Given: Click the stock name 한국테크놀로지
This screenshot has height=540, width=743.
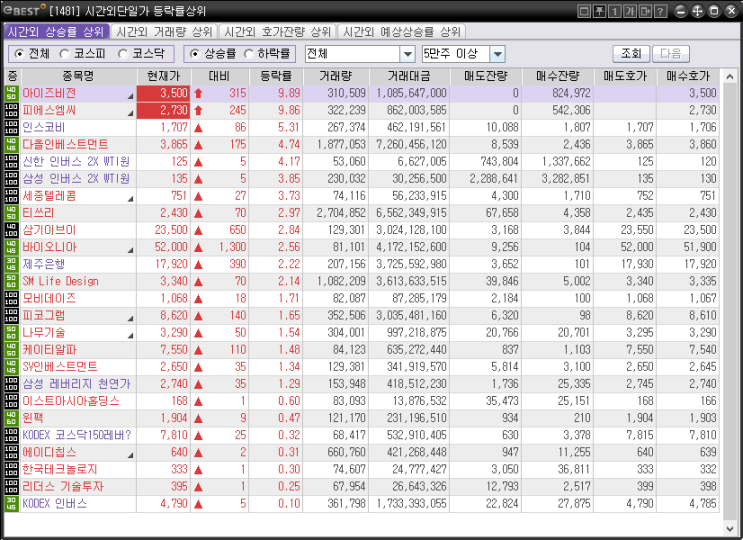Looking at the screenshot, I should [x=60, y=469].
